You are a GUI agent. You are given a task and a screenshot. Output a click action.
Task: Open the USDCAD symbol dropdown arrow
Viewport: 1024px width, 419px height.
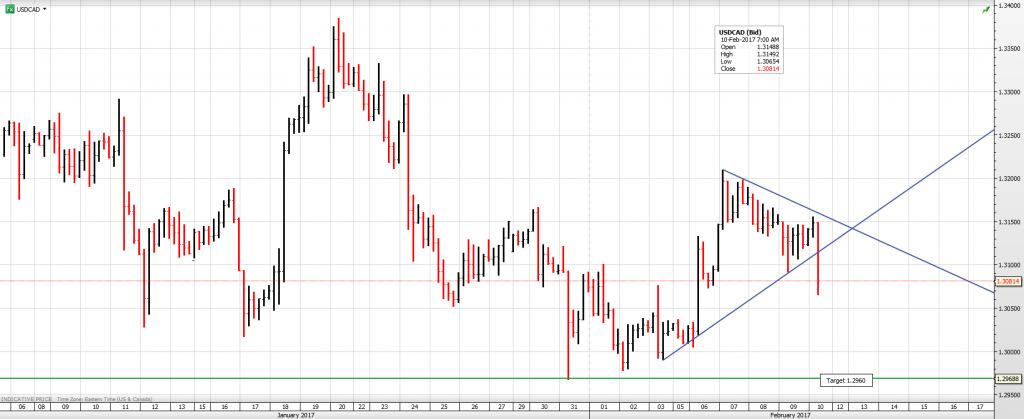pos(45,8)
